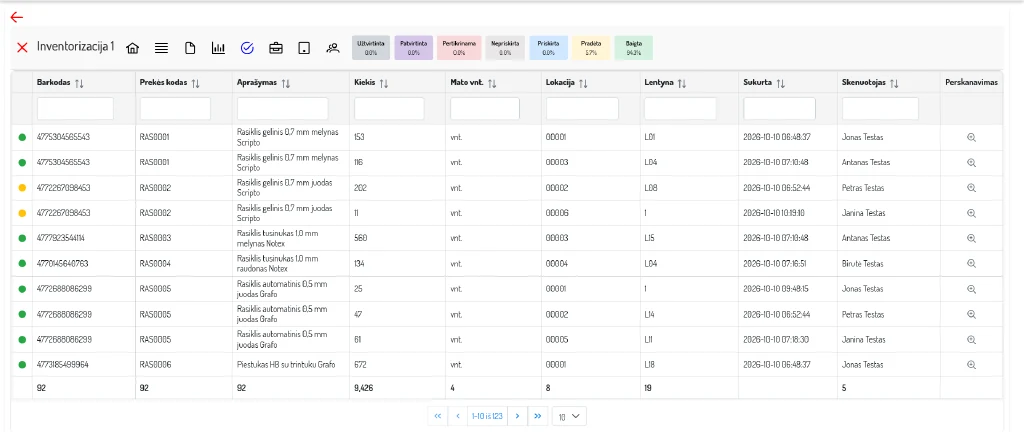Sort by the Lentyna column

(x=681, y=83)
